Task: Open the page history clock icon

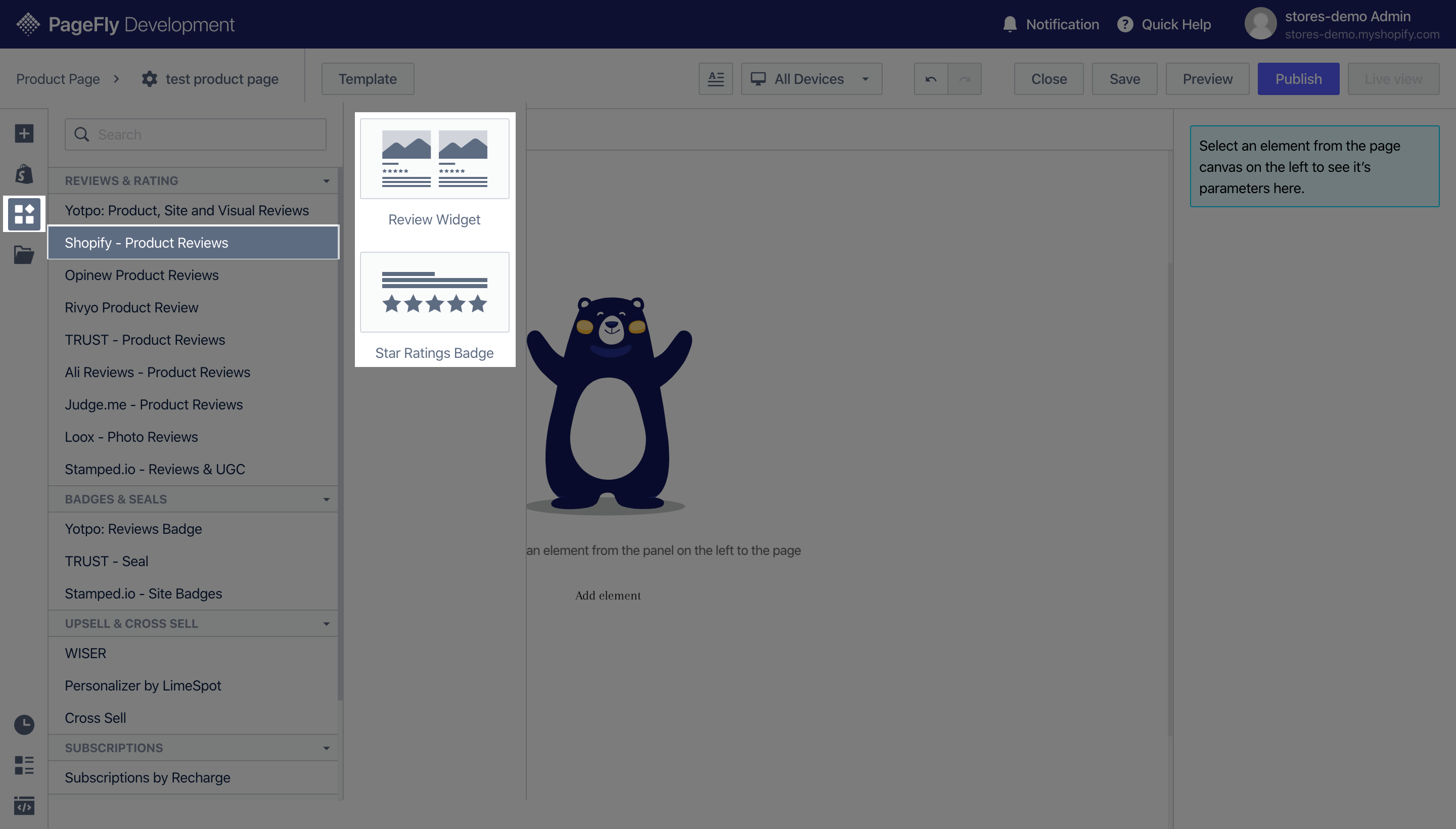Action: 24,725
